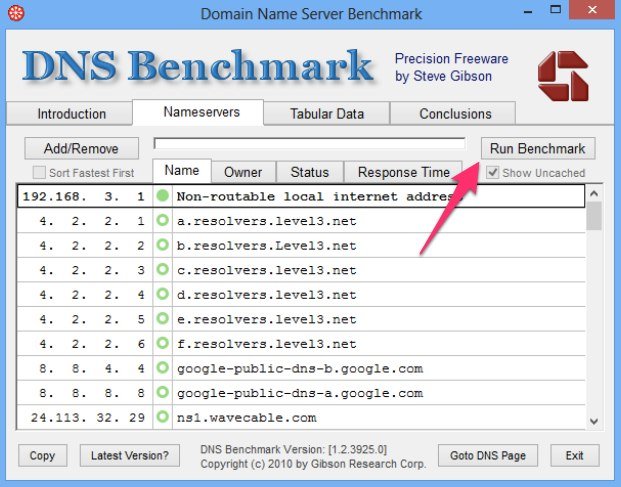Click the Add/Remove button

[x=82, y=148]
